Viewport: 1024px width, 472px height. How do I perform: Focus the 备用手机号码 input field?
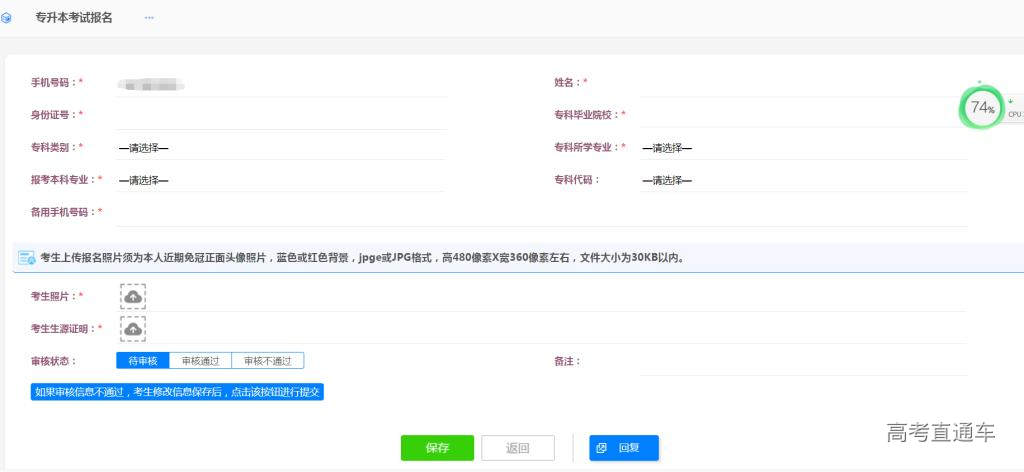click(x=540, y=213)
